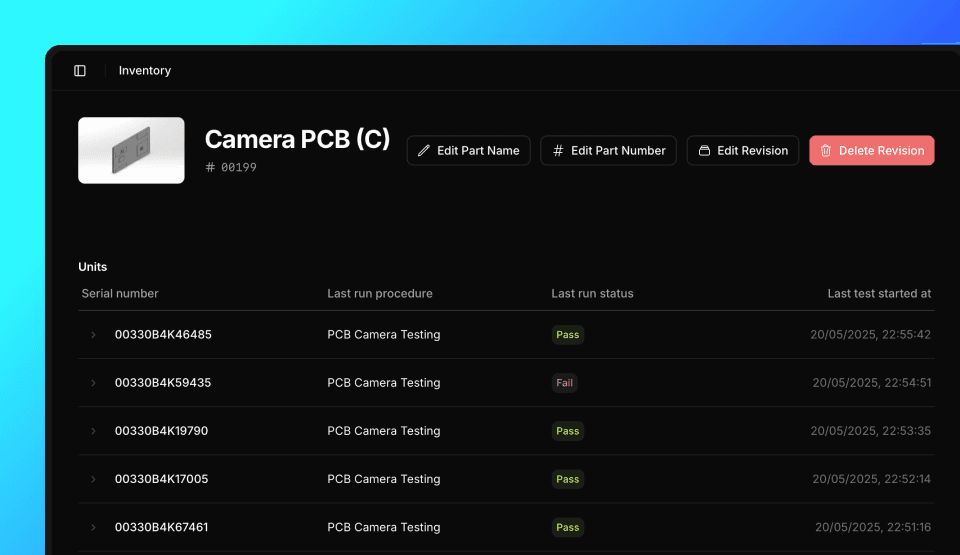
Task: Toggle the sidebar panel icon
Action: coord(80,71)
